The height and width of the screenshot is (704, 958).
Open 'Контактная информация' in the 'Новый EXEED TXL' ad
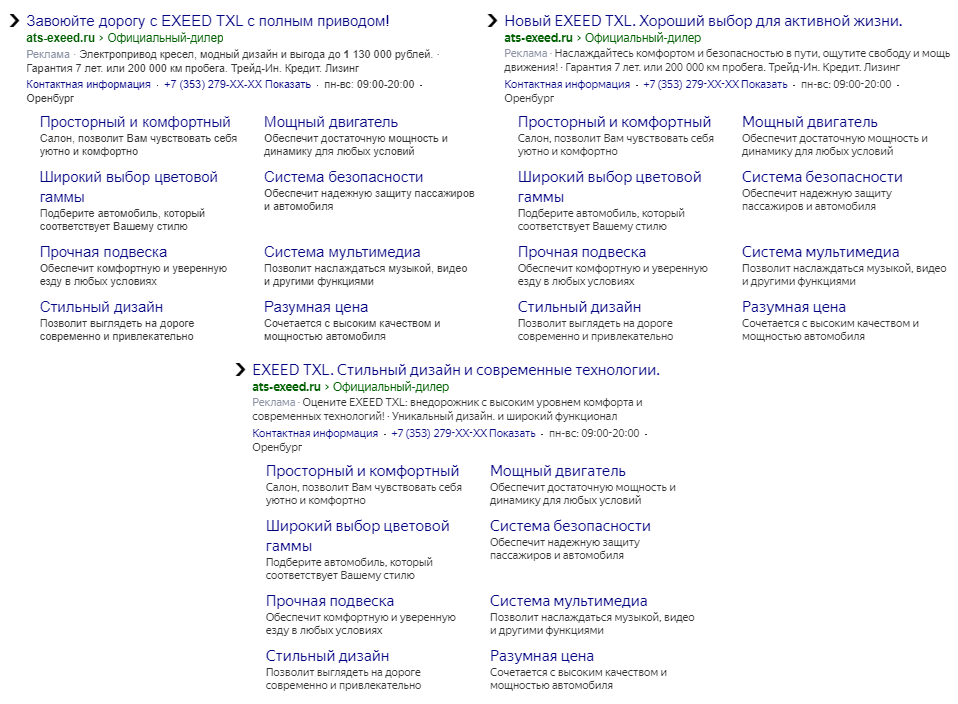click(567, 84)
